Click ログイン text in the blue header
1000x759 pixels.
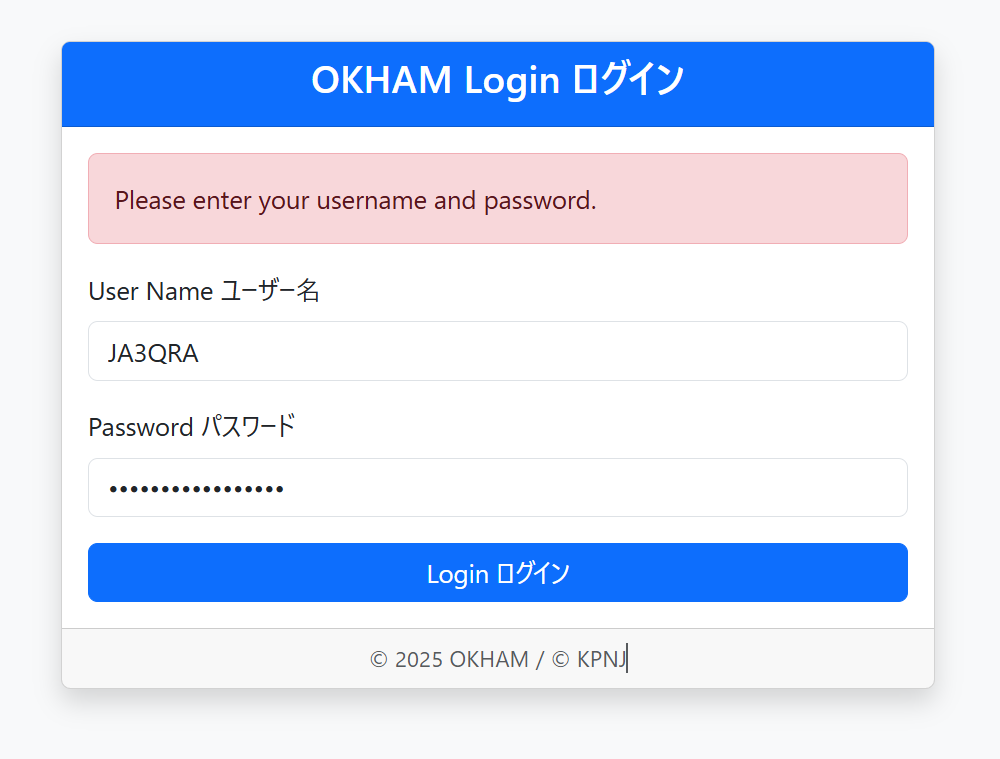pos(628,80)
